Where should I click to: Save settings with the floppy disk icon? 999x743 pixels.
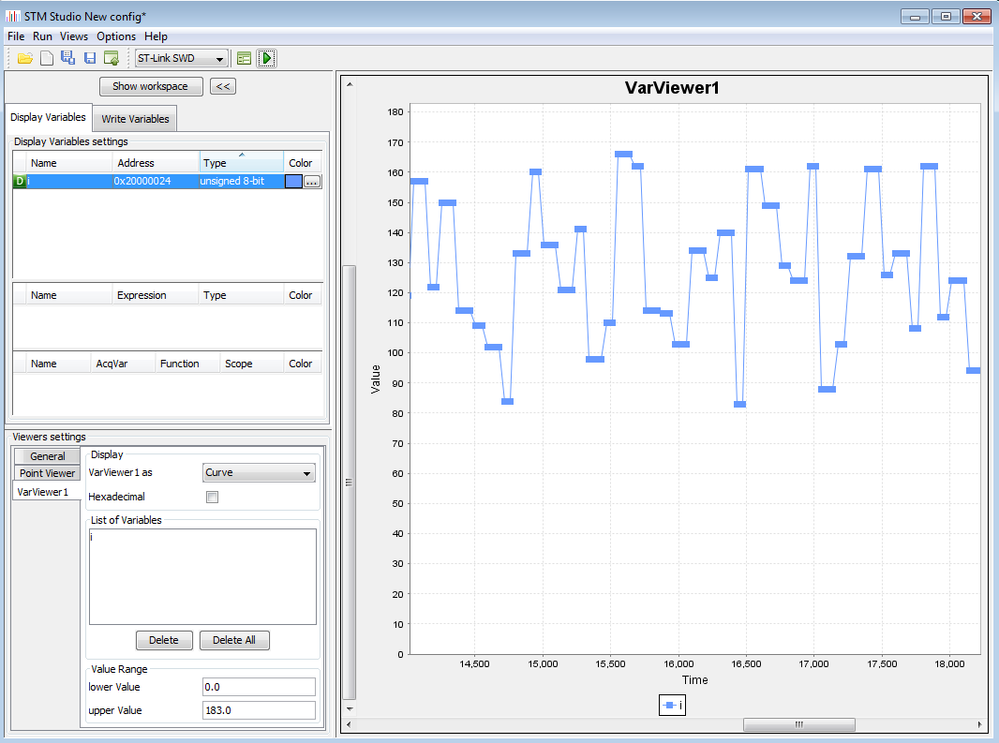pos(90,59)
